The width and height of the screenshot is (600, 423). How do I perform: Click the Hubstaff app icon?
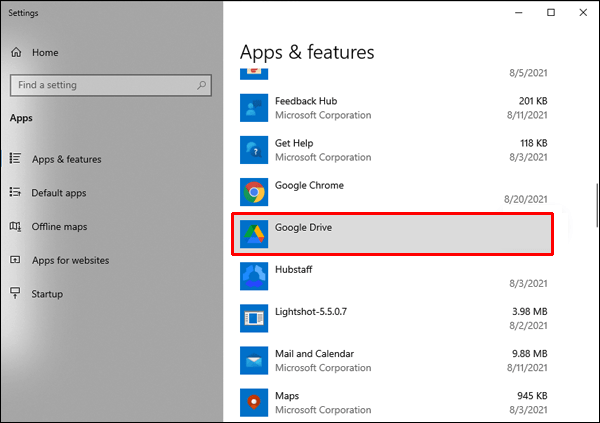254,275
